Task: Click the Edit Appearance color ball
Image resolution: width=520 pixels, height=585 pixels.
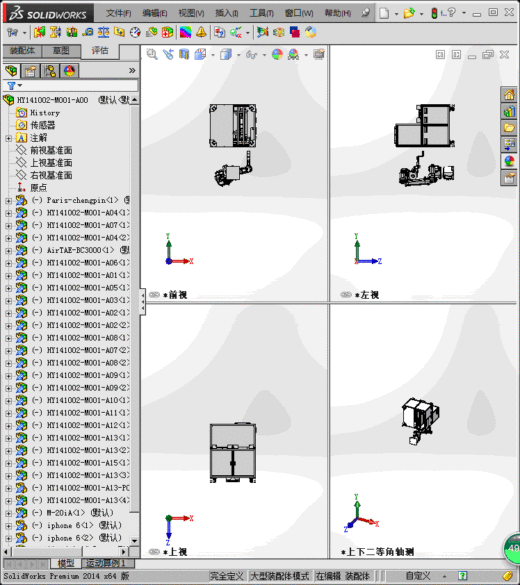Action: 277,54
